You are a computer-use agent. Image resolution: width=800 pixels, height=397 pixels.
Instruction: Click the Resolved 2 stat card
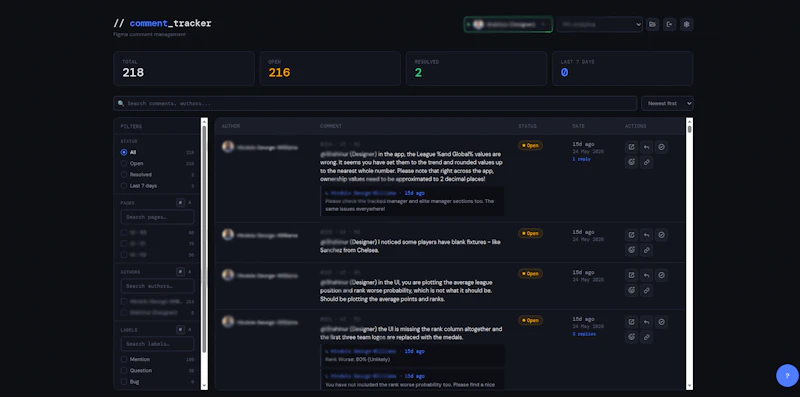[x=477, y=68]
